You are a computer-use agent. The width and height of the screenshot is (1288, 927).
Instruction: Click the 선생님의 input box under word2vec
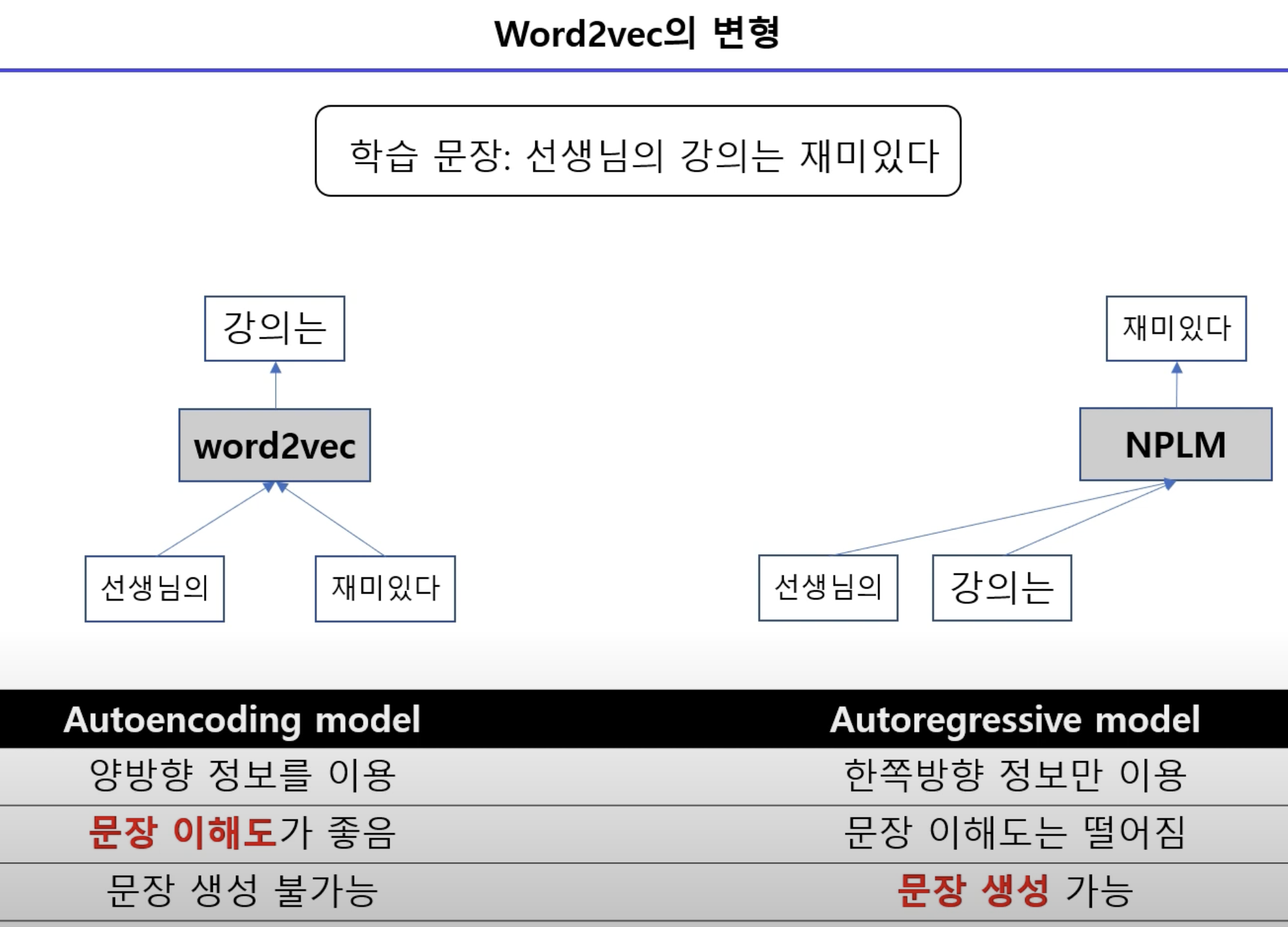click(155, 588)
